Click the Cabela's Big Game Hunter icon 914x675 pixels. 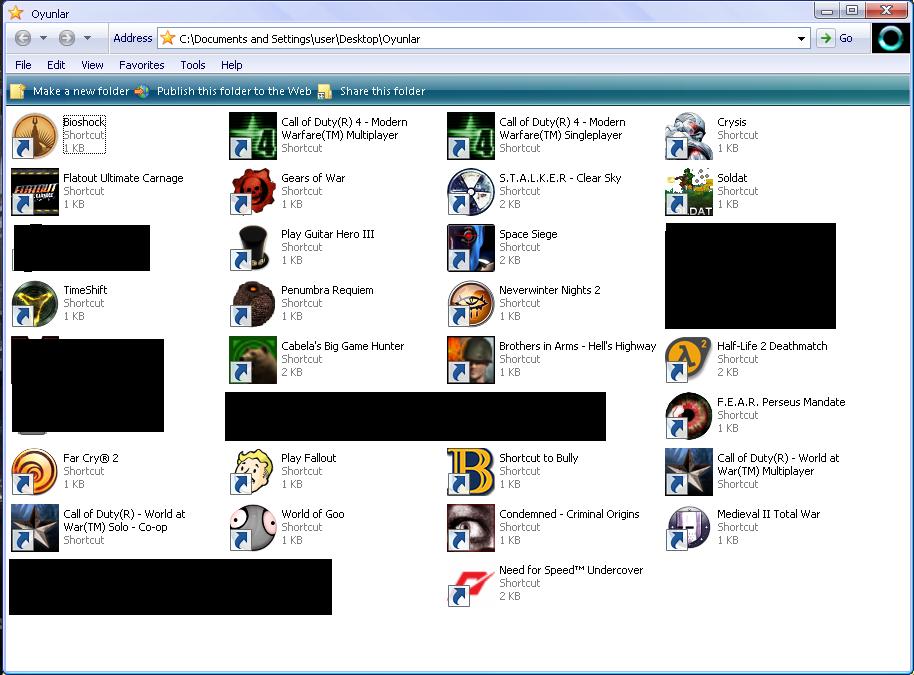[x=253, y=360]
